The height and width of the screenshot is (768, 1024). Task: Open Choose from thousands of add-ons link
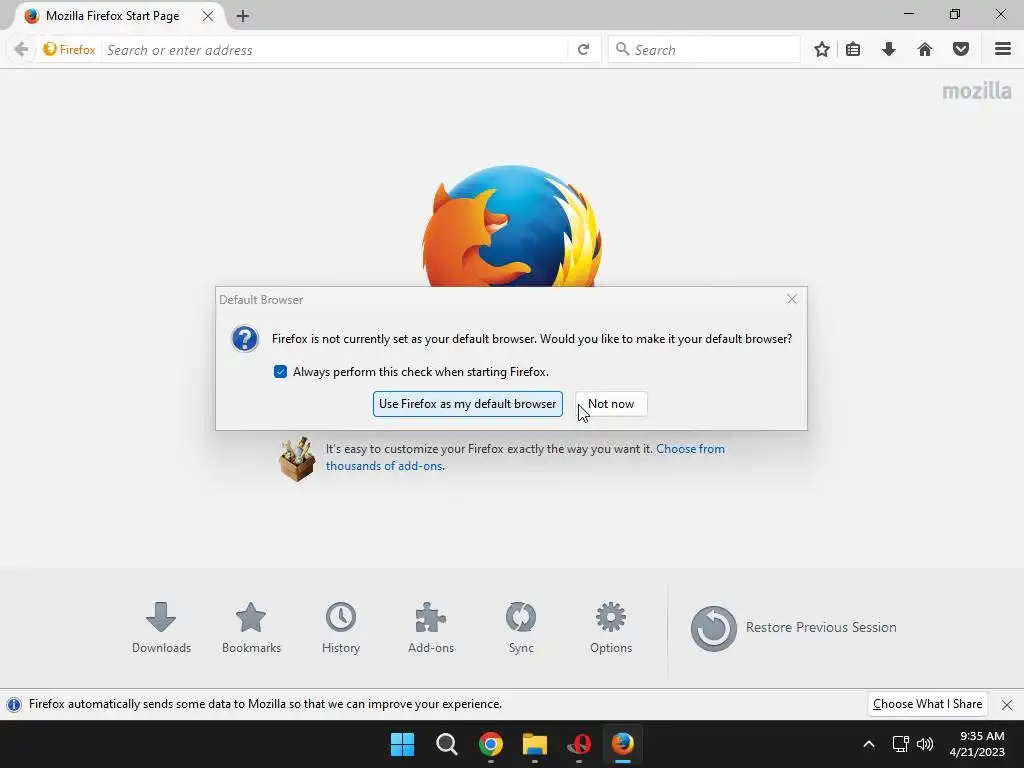click(x=525, y=457)
